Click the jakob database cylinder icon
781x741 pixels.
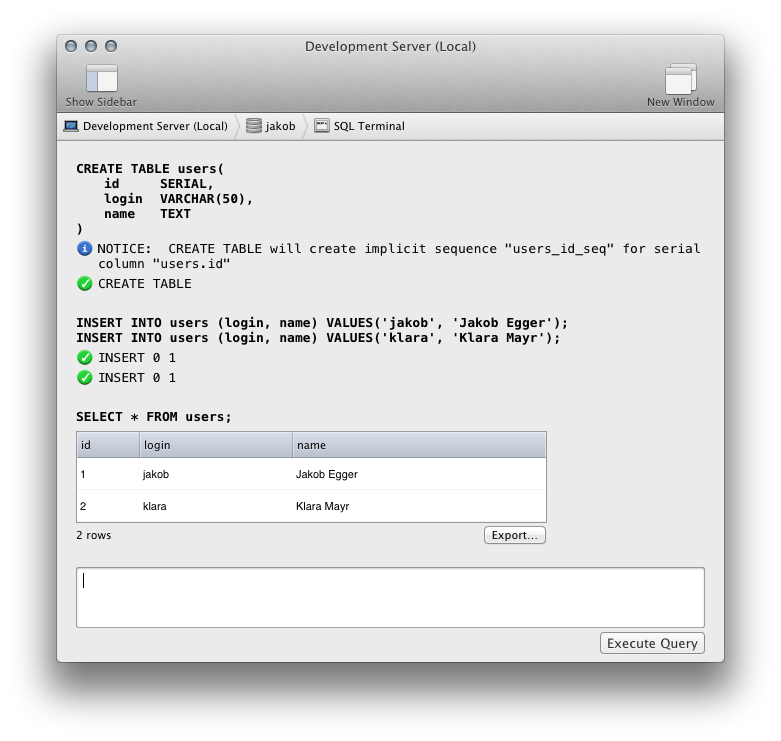(x=254, y=126)
